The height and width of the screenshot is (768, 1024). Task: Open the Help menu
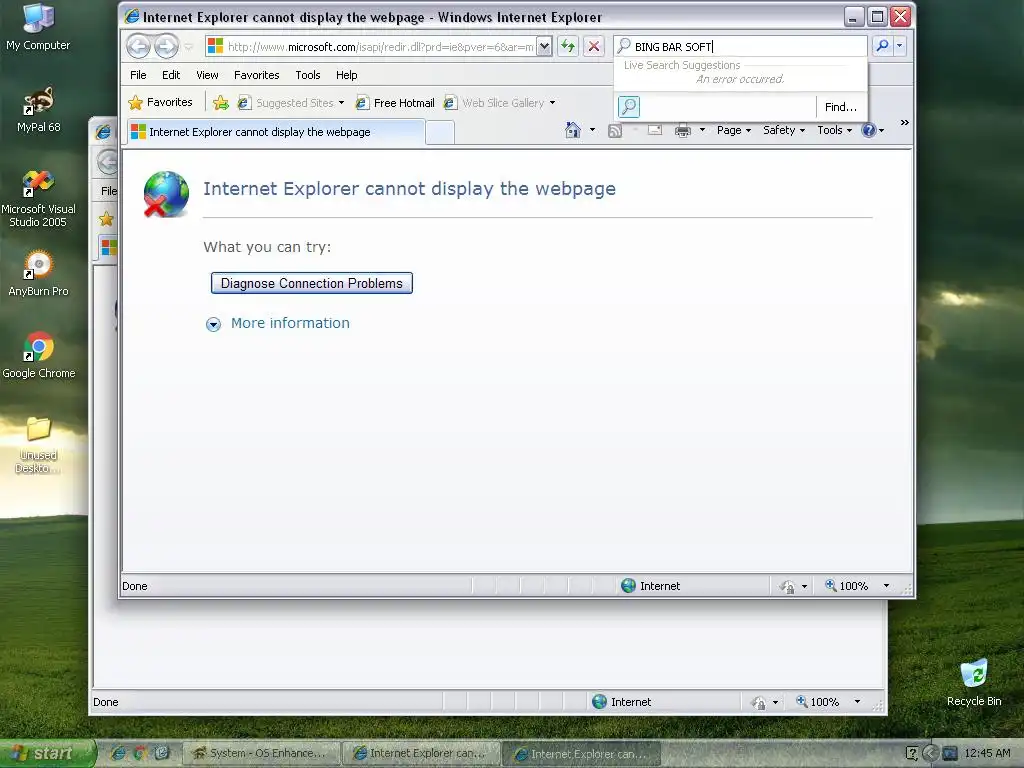pos(346,75)
